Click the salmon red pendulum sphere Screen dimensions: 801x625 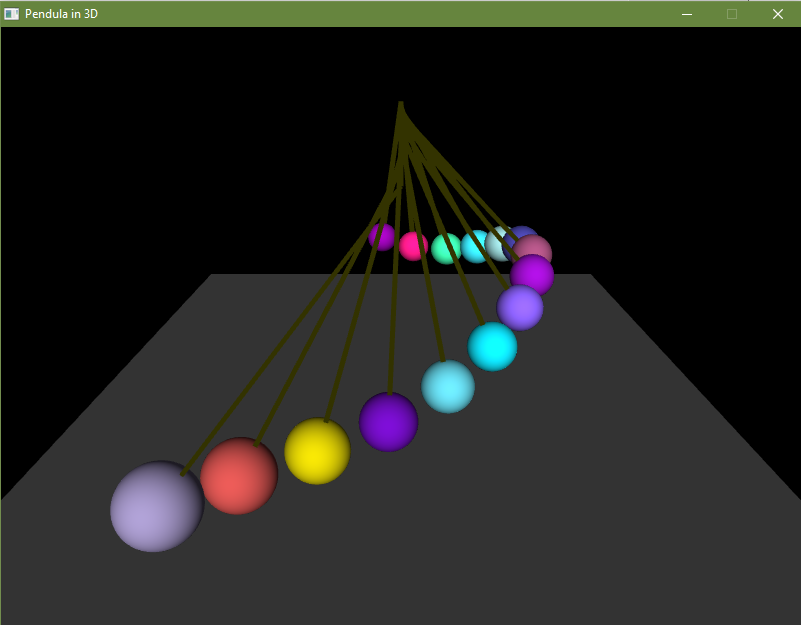click(239, 477)
